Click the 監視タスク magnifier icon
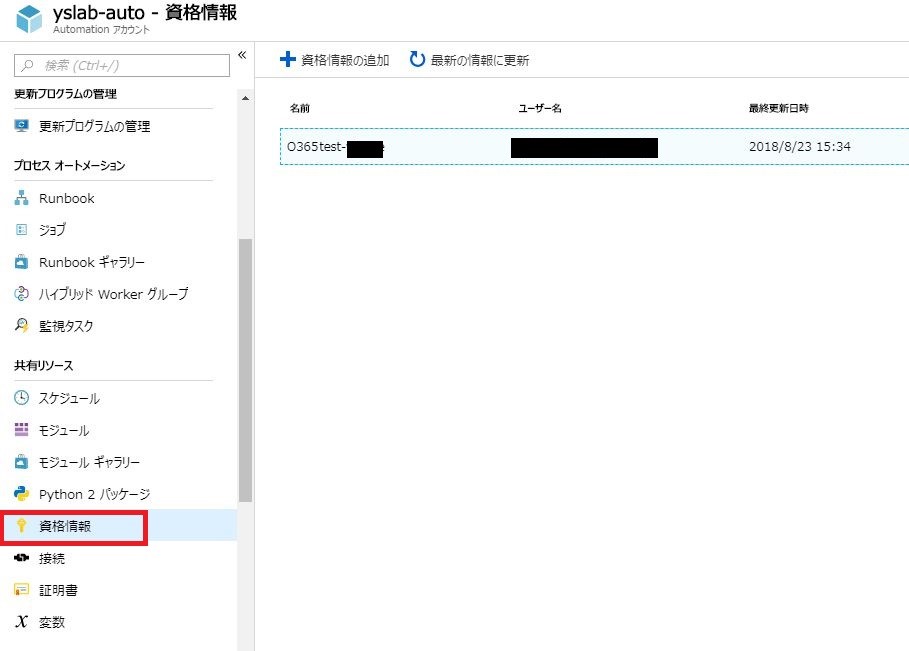 tap(21, 325)
